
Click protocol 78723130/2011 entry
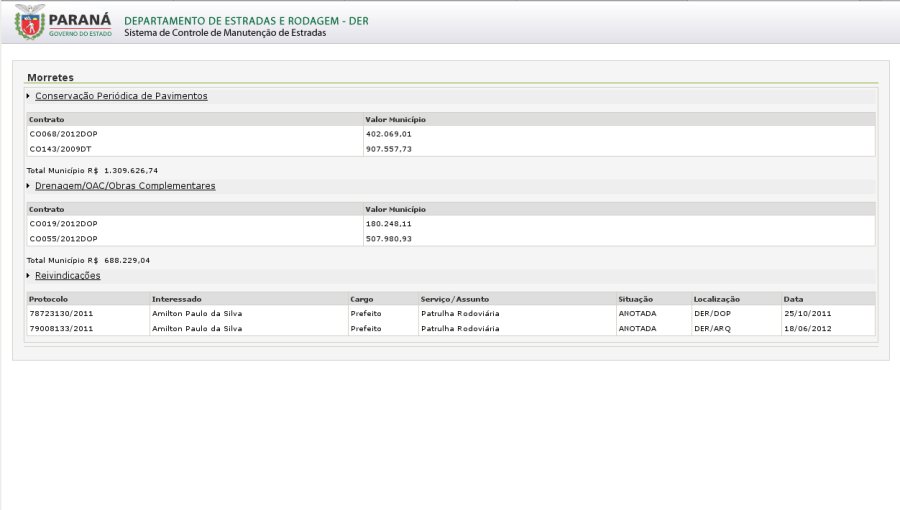pos(61,313)
